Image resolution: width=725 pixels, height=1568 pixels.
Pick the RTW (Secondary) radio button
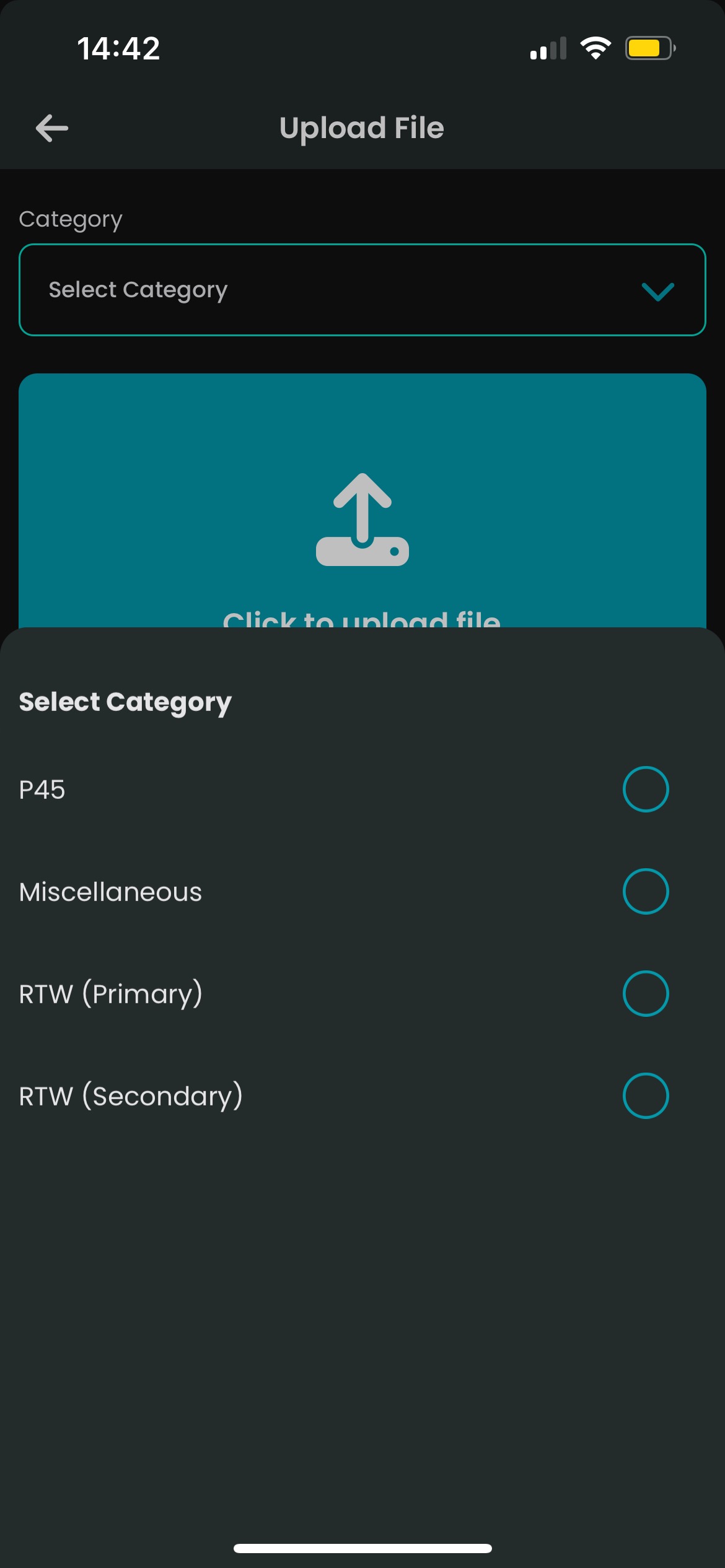coord(646,1095)
